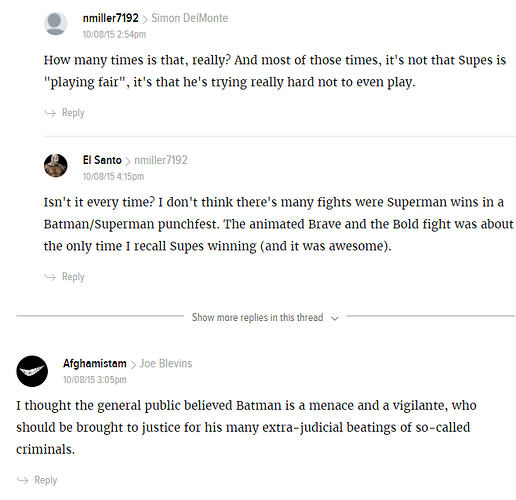Reply to nmiller7192's comment

pyautogui.click(x=73, y=113)
